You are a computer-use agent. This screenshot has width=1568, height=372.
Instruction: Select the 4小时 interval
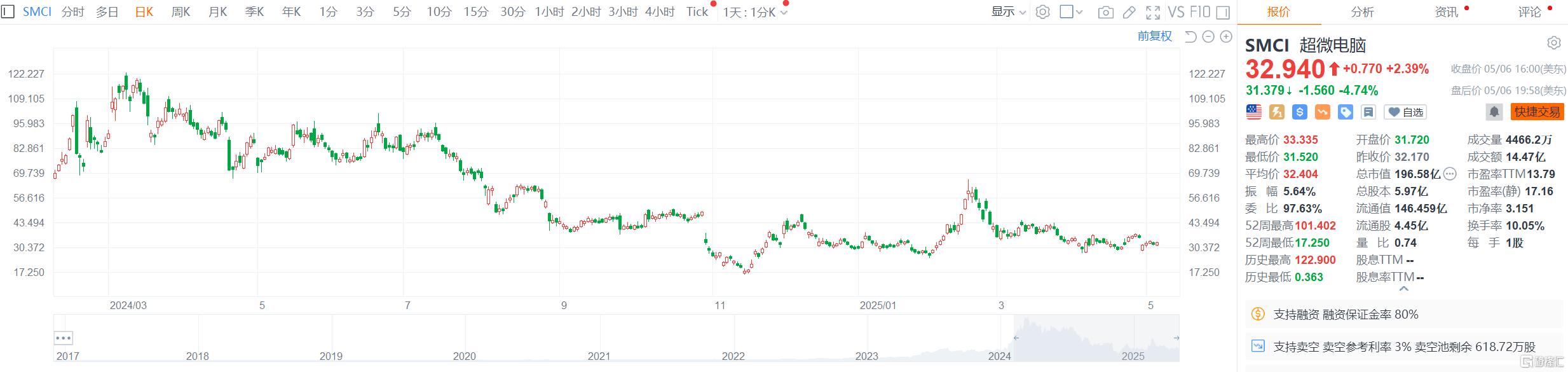(x=660, y=12)
